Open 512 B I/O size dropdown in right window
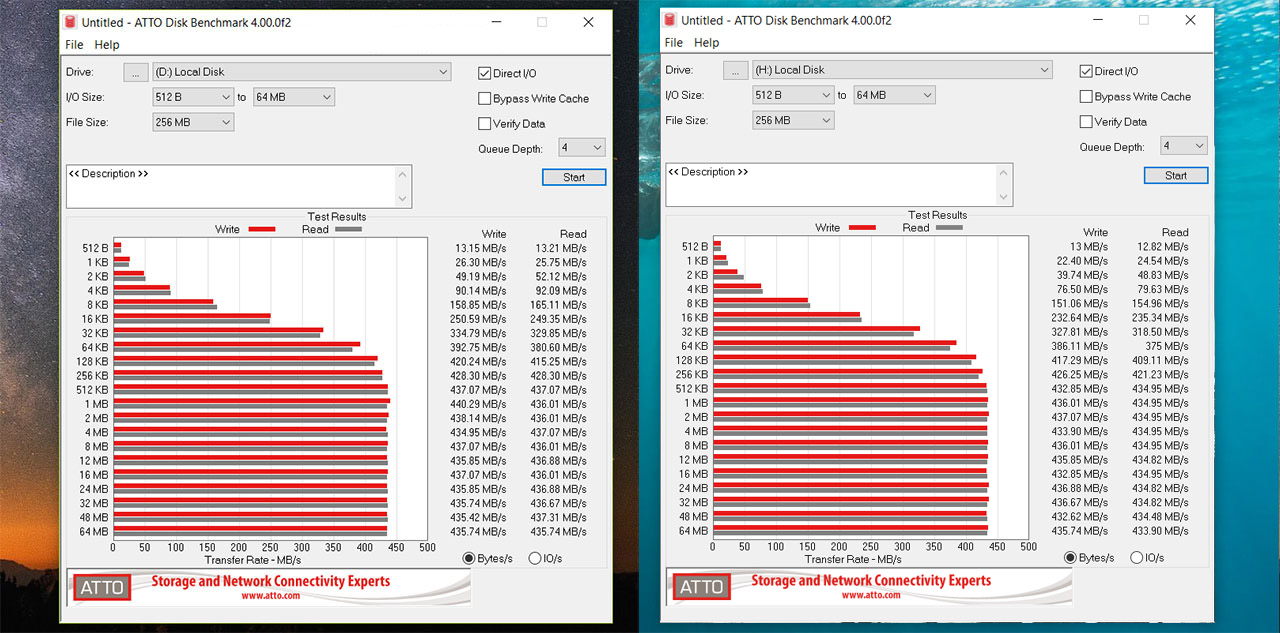This screenshot has height=633, width=1280. [793, 95]
